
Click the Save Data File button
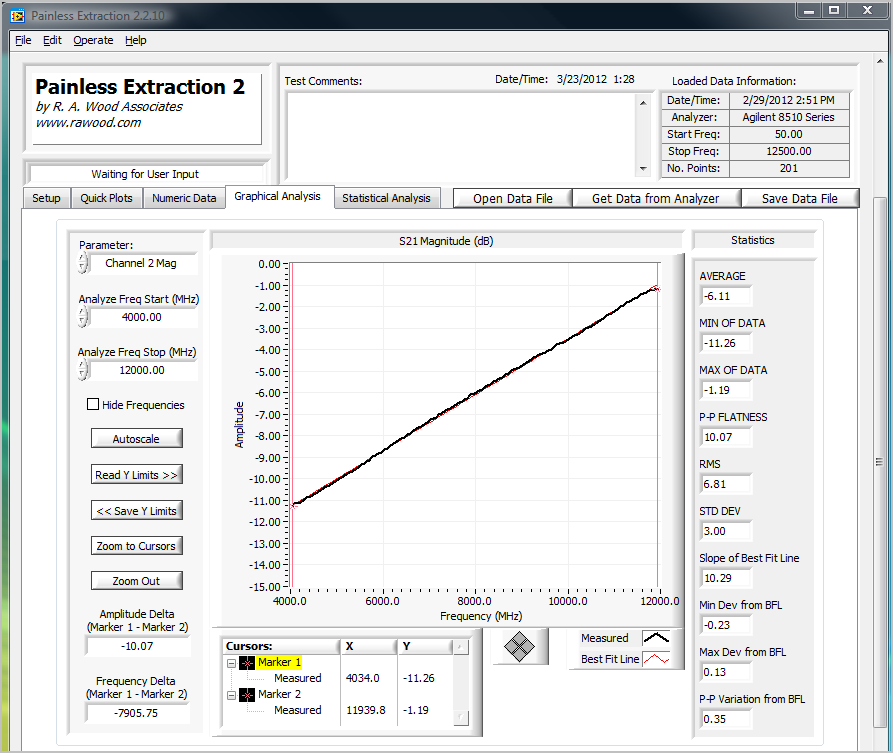tap(800, 199)
